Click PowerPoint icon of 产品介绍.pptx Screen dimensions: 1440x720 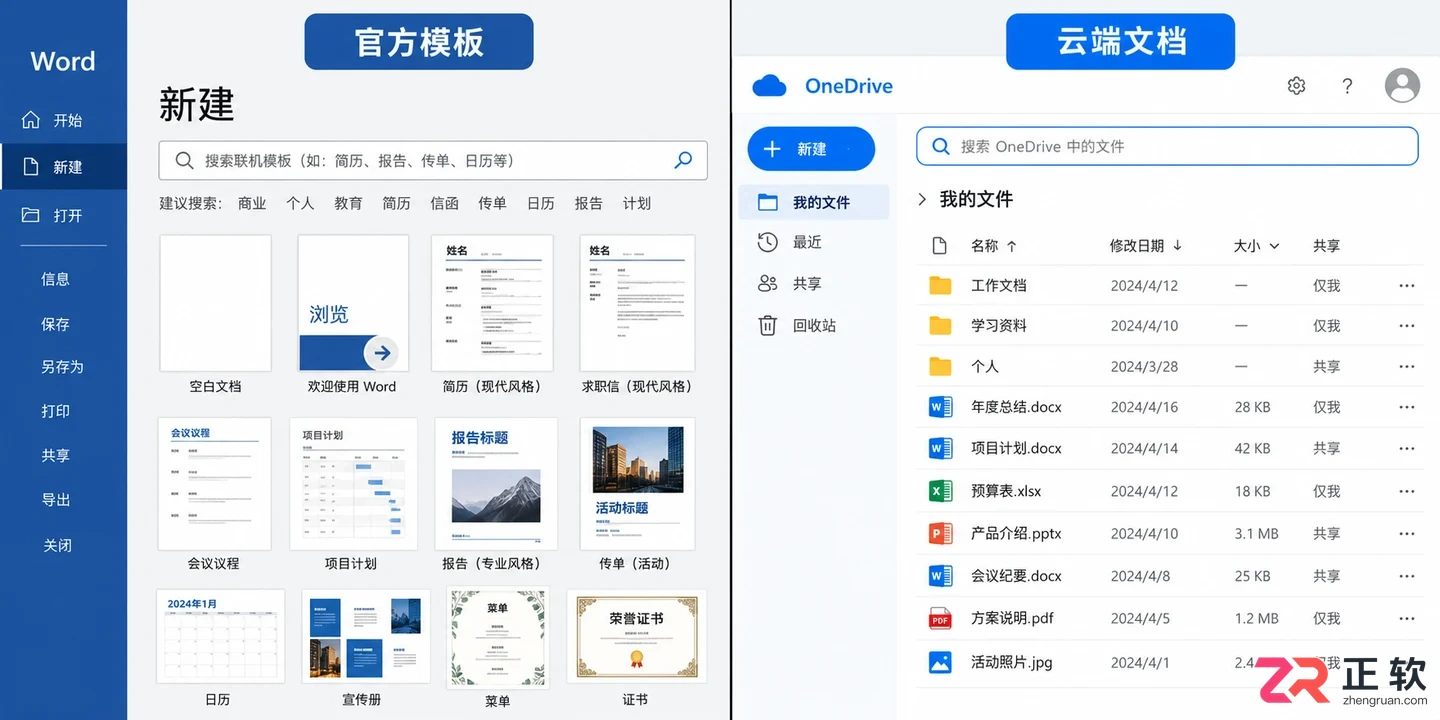(940, 534)
